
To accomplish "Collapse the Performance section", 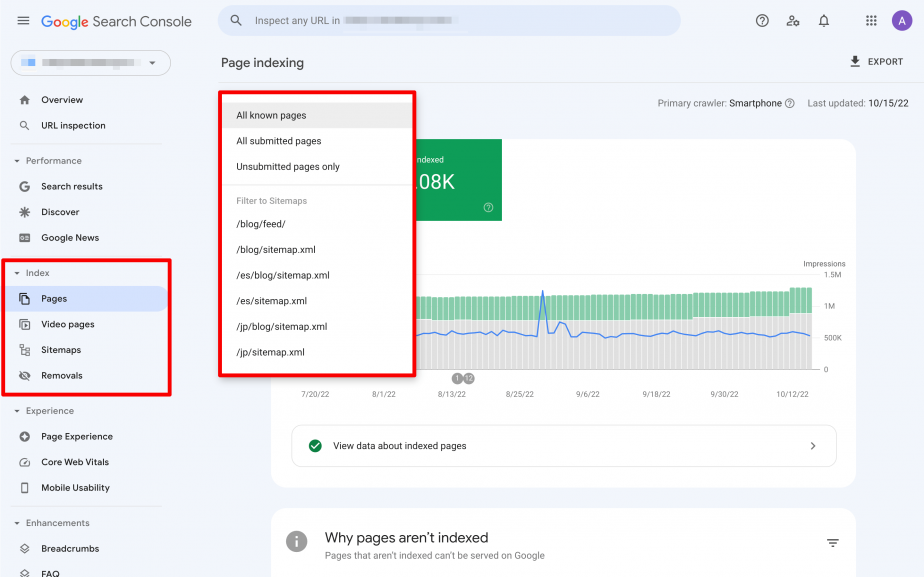I will point(16,161).
